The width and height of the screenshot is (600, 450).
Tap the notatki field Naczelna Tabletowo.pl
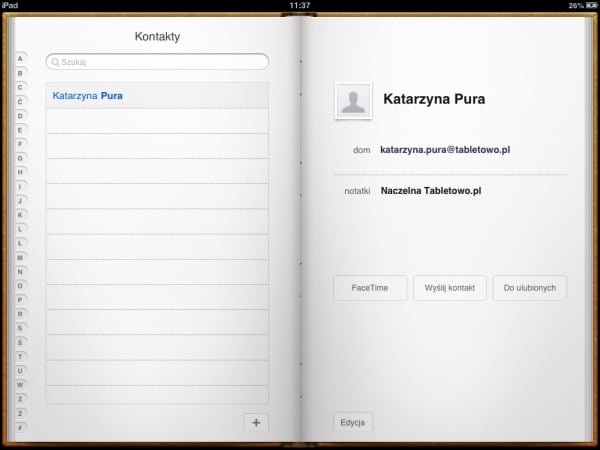(432, 190)
